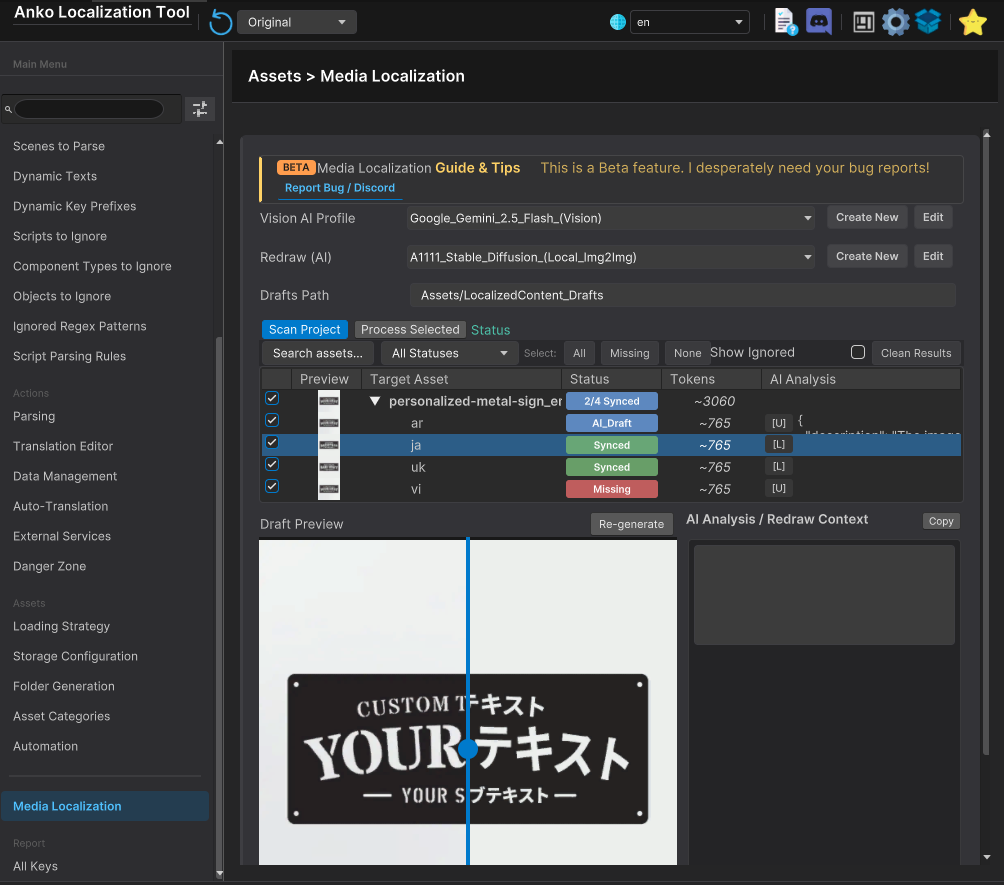This screenshot has height=885, width=1004.
Task: Click the sidebar menu search field
Action: [89, 109]
